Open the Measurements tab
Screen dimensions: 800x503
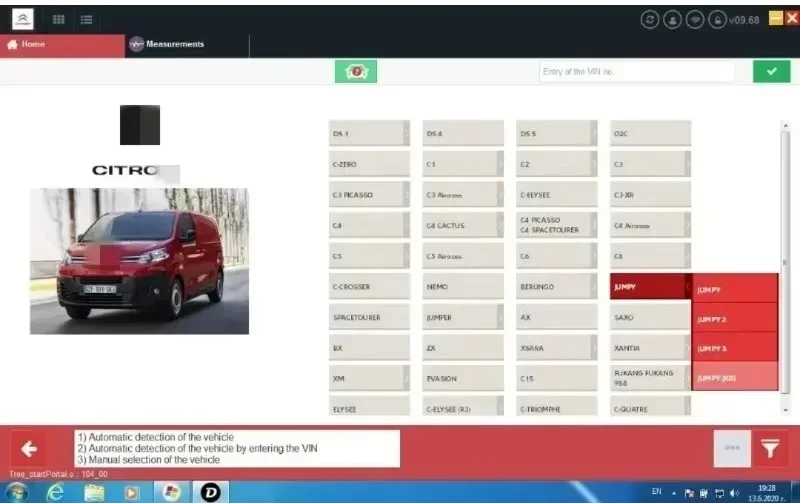(x=187, y=45)
